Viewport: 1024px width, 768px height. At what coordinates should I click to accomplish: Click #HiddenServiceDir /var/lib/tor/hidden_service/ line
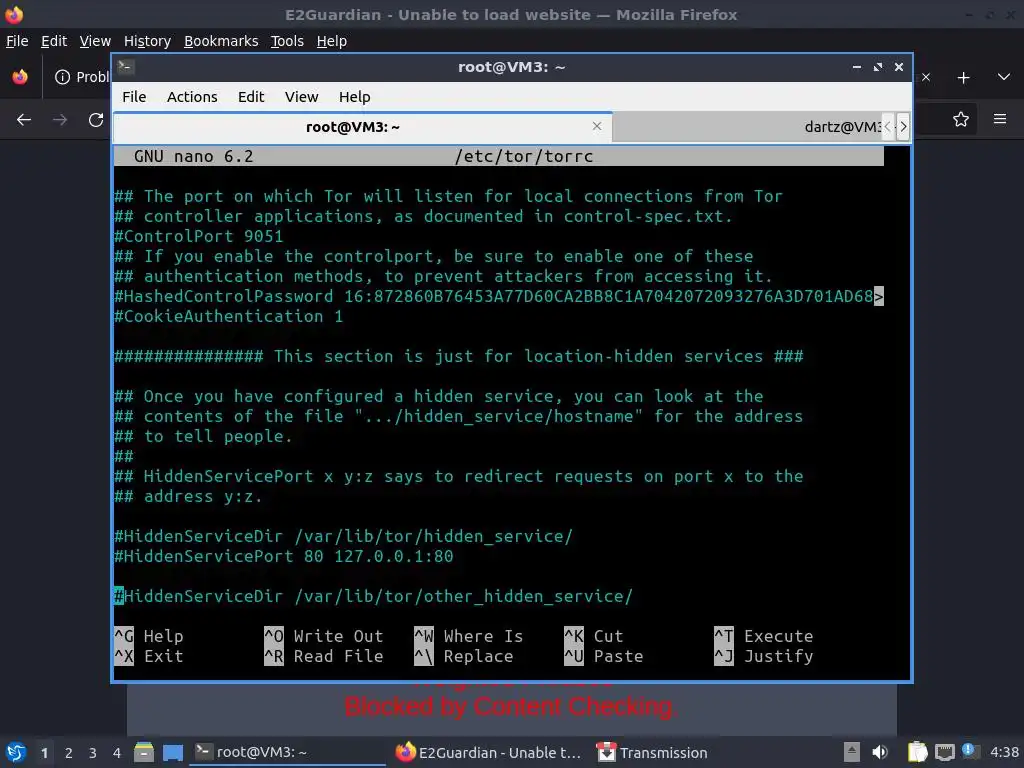[344, 536]
